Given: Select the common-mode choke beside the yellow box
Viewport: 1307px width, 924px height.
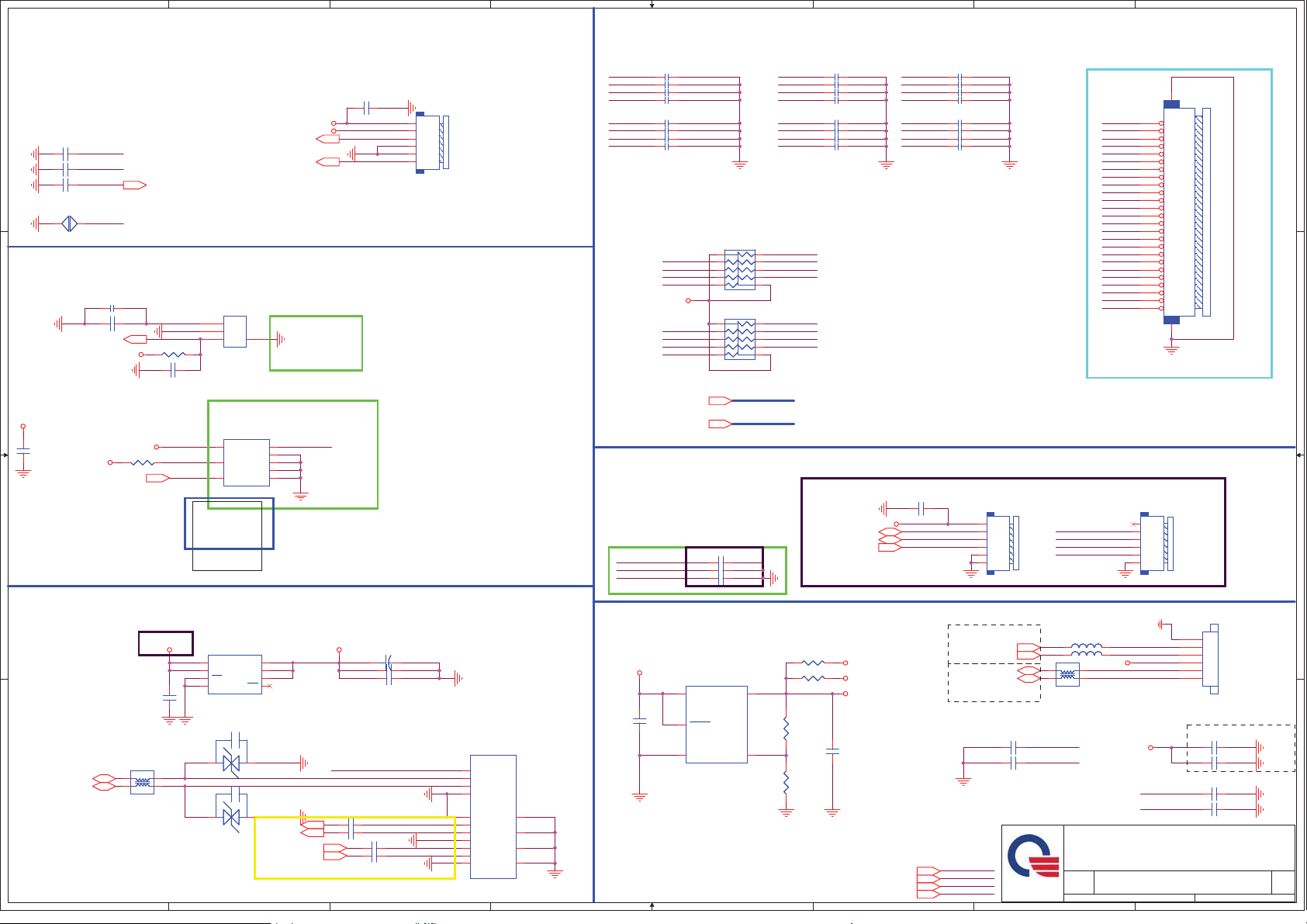Looking at the screenshot, I should 142,782.
